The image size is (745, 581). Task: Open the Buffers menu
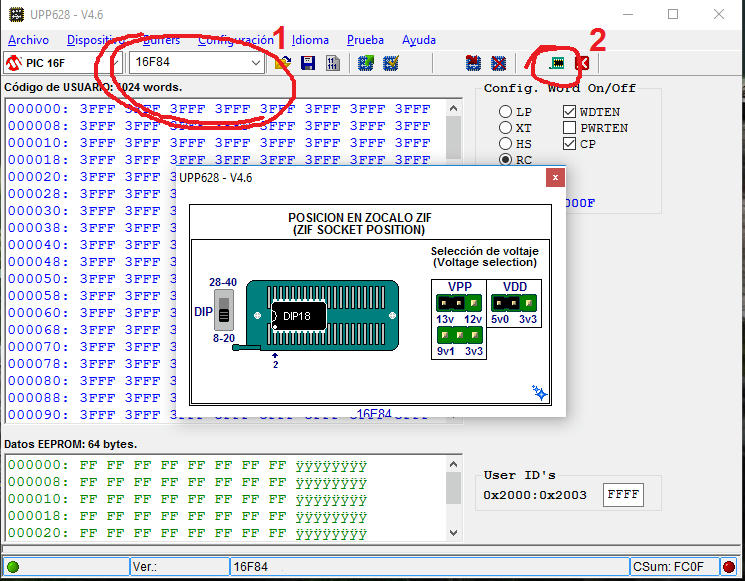pyautogui.click(x=161, y=40)
